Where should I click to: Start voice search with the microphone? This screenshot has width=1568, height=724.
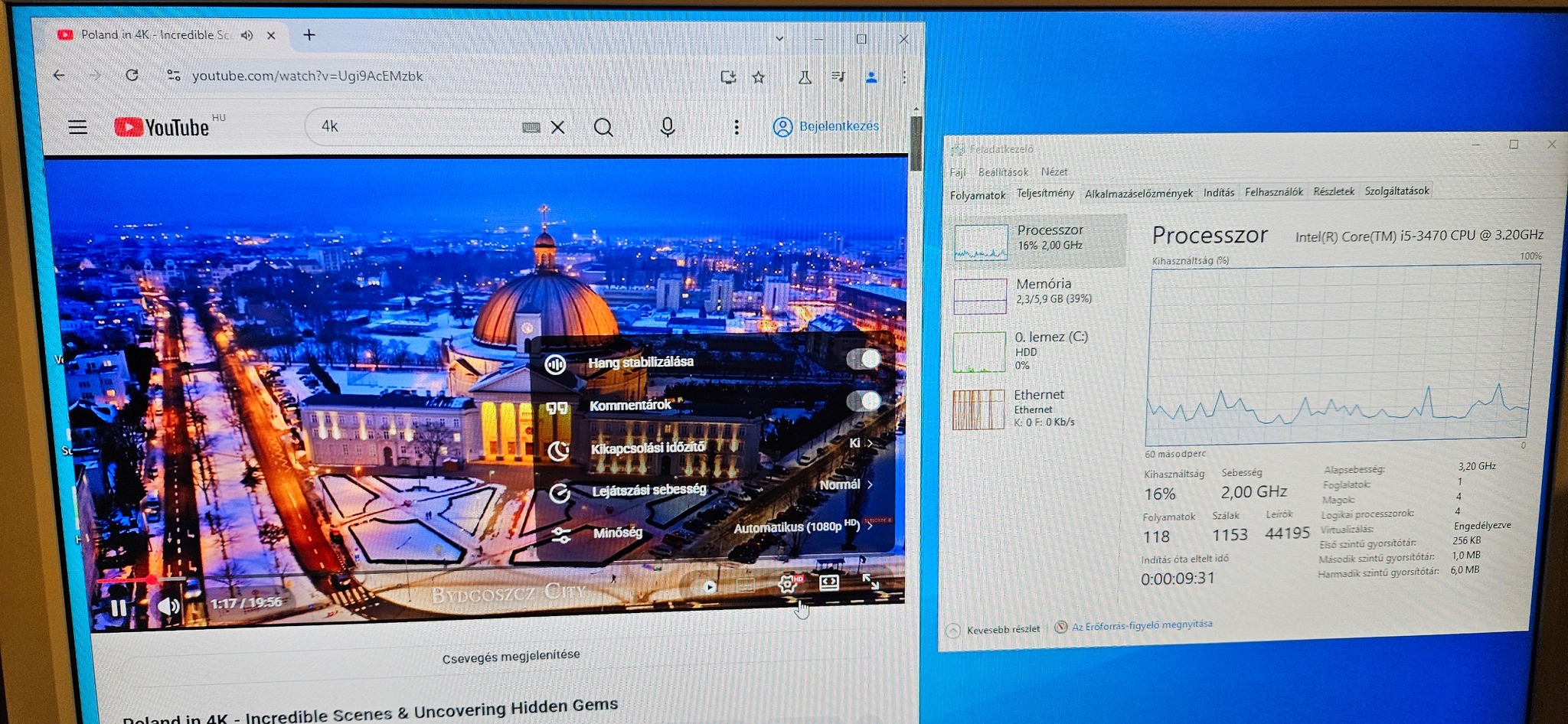[668, 127]
